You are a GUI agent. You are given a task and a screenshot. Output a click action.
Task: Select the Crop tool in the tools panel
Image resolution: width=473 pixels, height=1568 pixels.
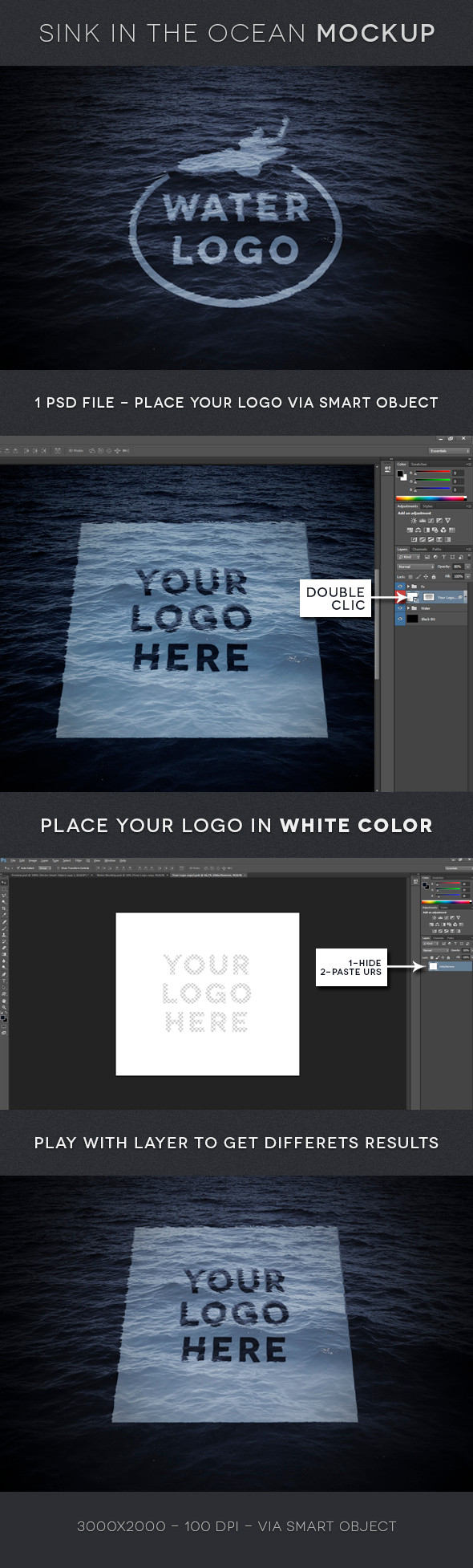click(4, 908)
